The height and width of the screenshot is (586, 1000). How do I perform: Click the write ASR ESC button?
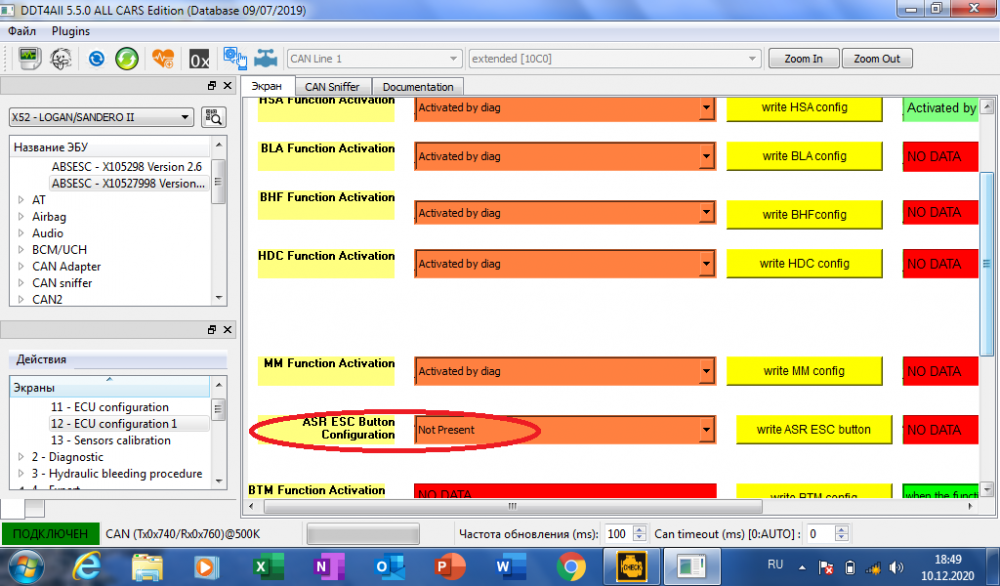[814, 430]
